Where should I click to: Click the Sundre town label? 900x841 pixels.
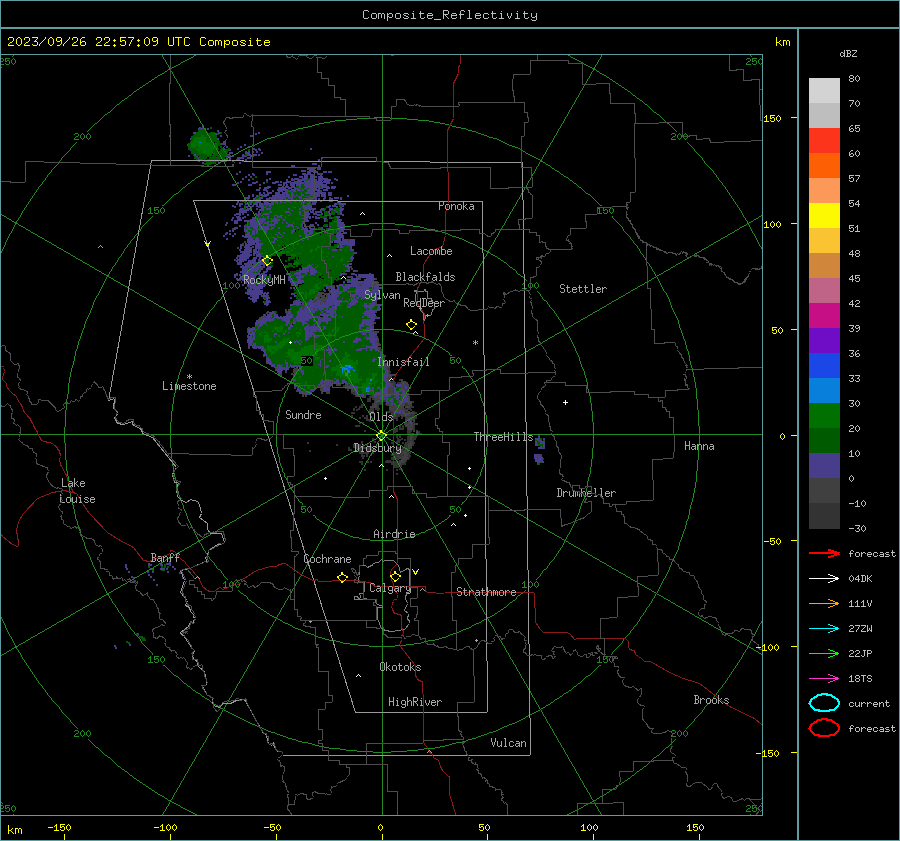tap(303, 415)
